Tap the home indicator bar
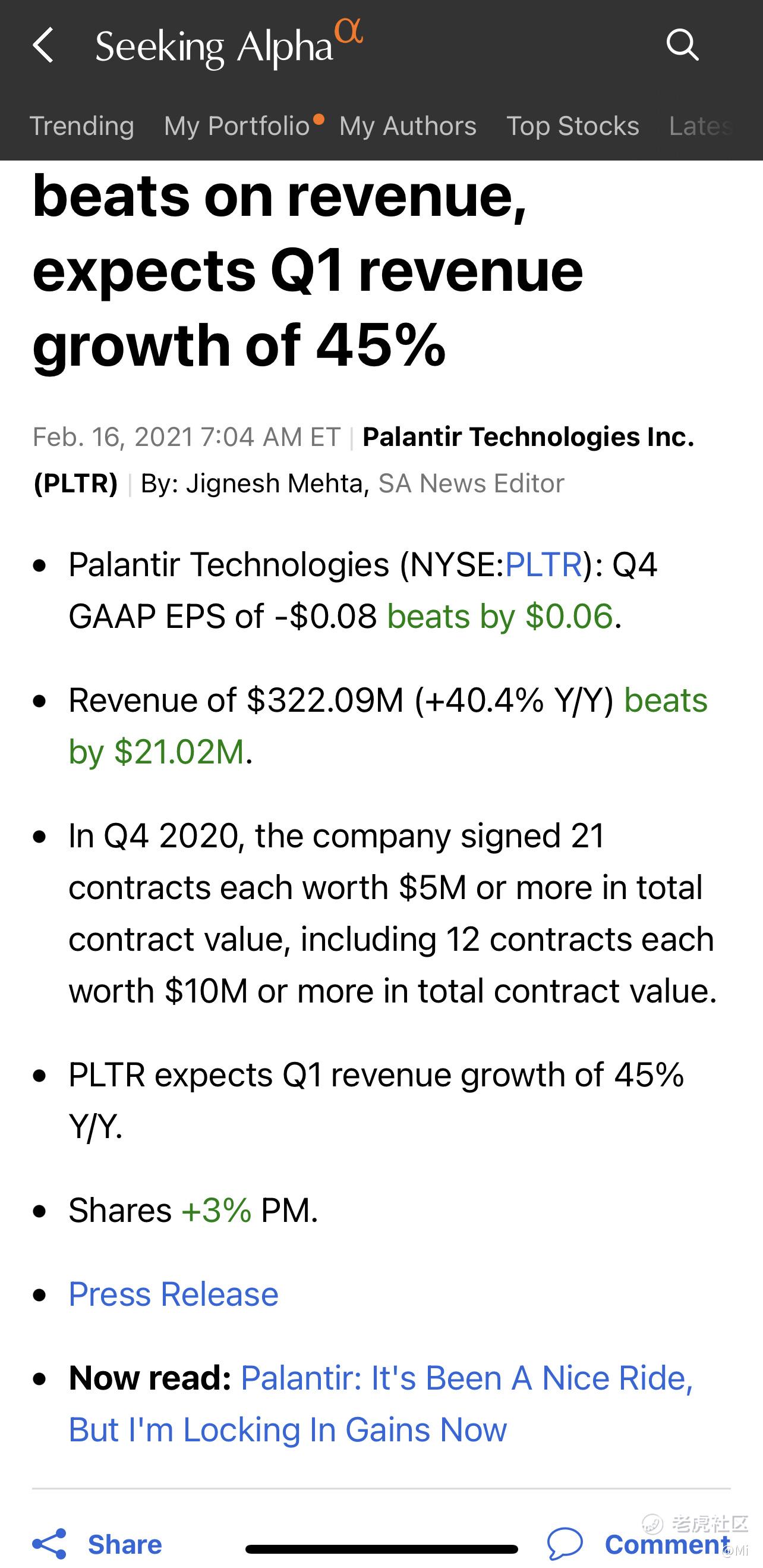The image size is (763, 1568). pyautogui.click(x=381, y=1548)
